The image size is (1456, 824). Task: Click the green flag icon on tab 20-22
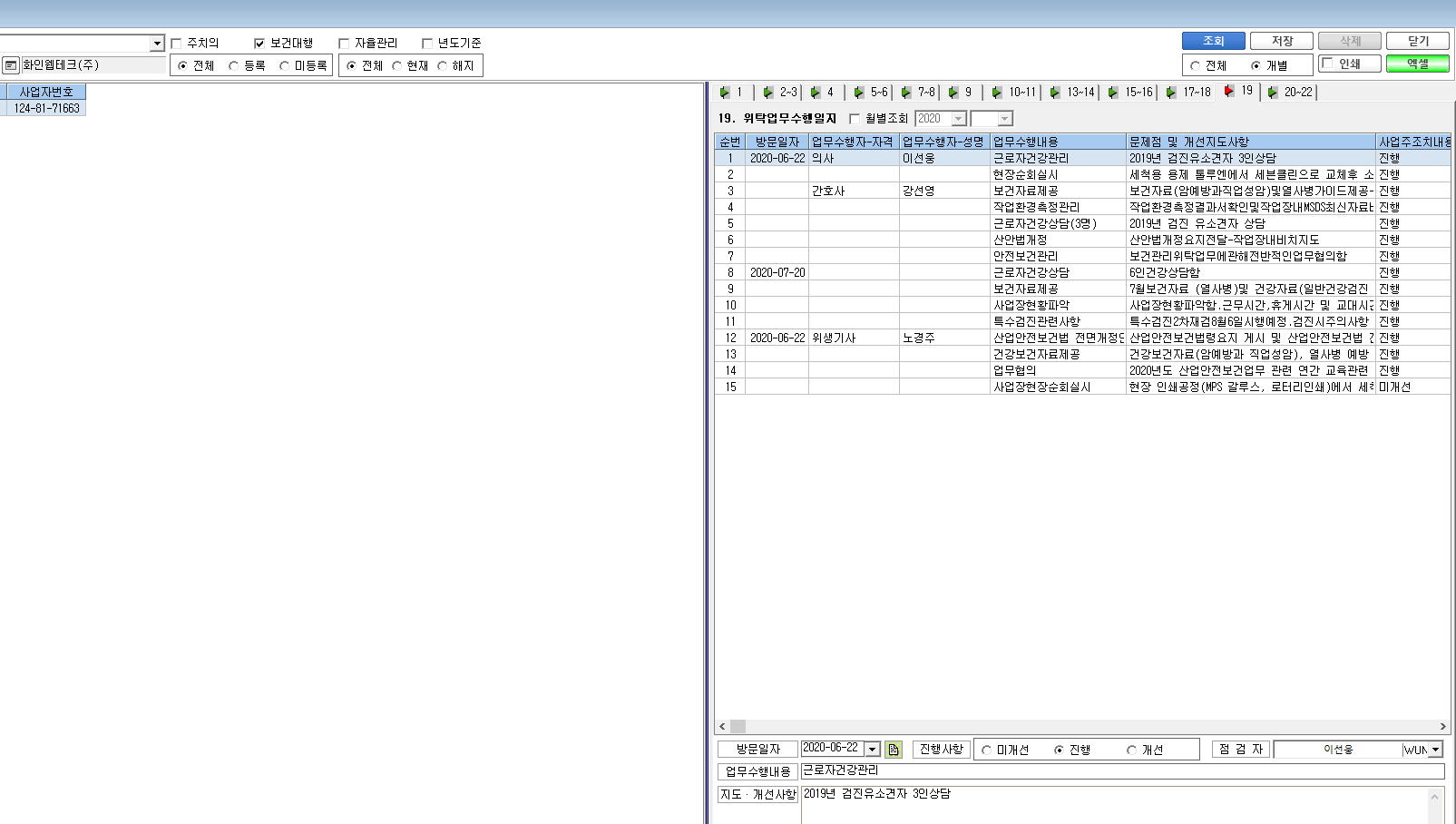point(1273,93)
